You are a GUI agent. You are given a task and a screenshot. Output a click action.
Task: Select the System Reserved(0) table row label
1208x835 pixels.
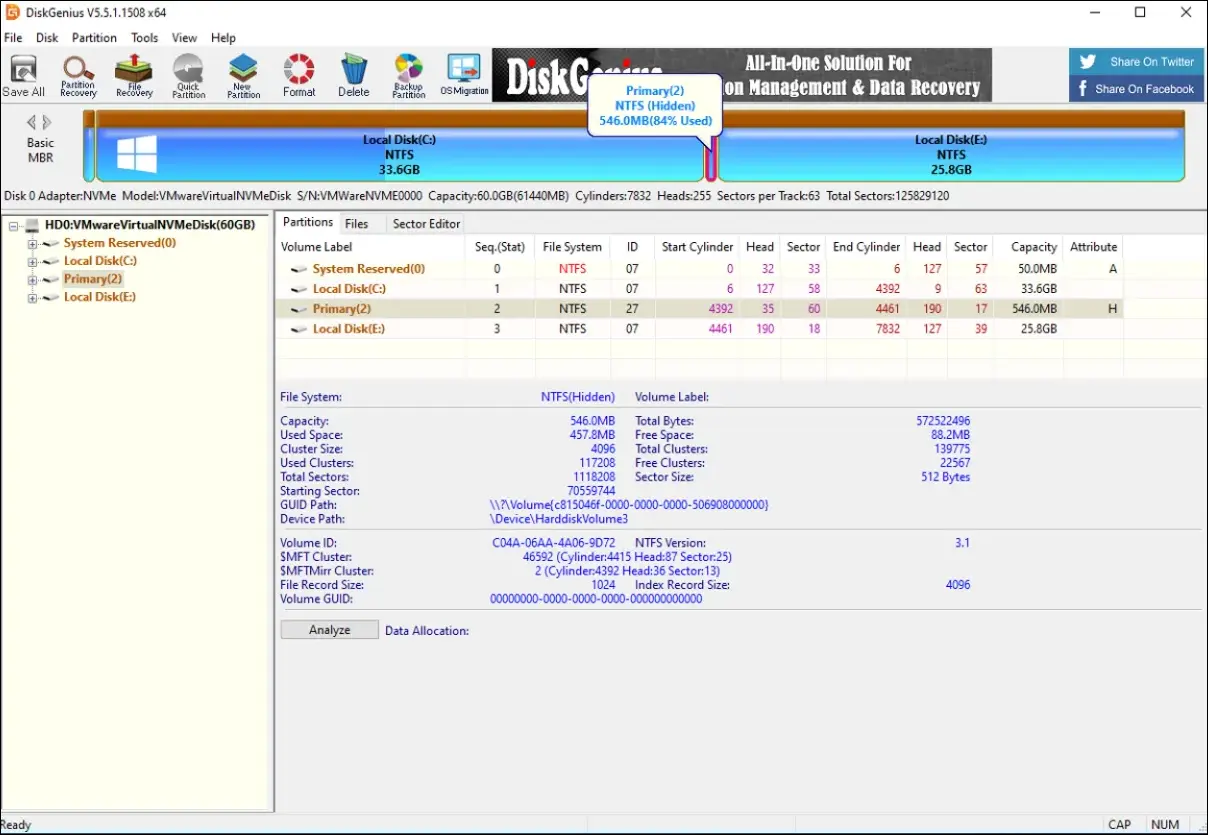click(x=368, y=269)
